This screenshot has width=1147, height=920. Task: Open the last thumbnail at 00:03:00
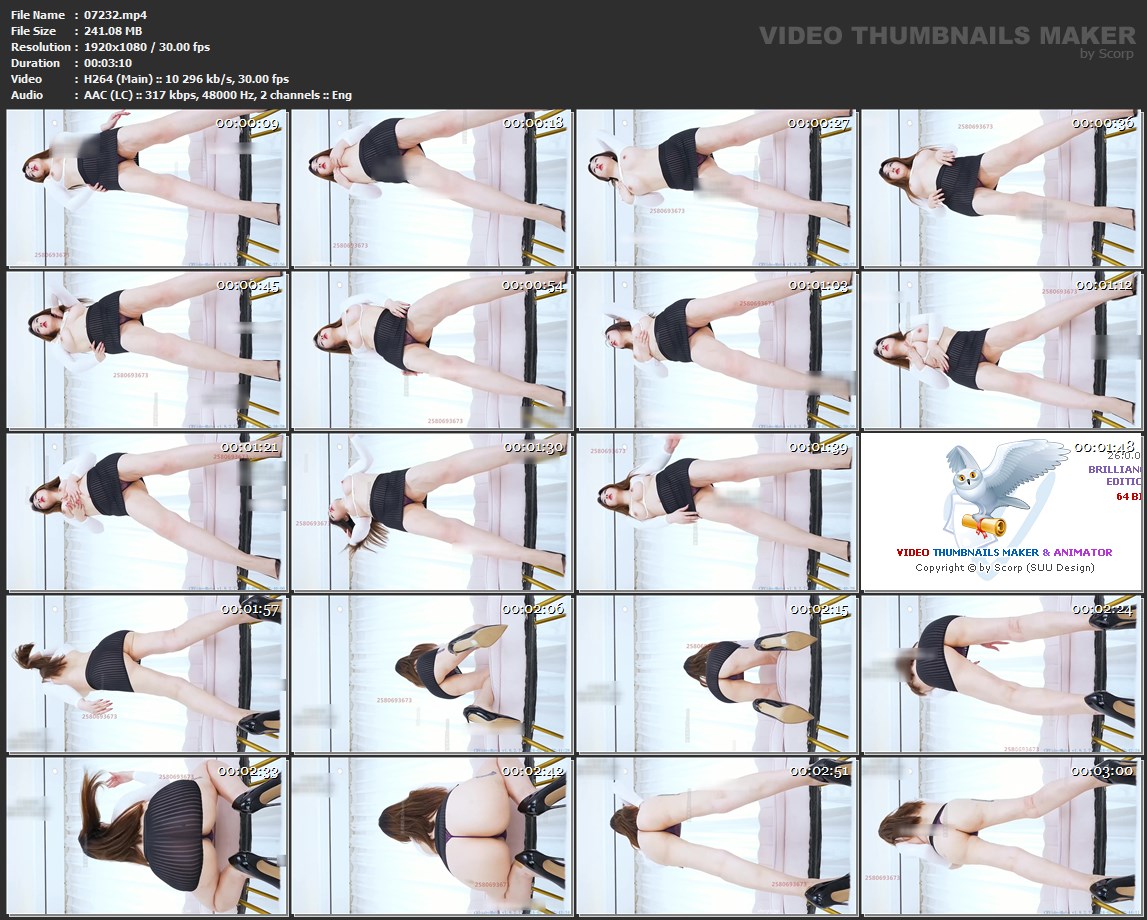pos(1000,836)
